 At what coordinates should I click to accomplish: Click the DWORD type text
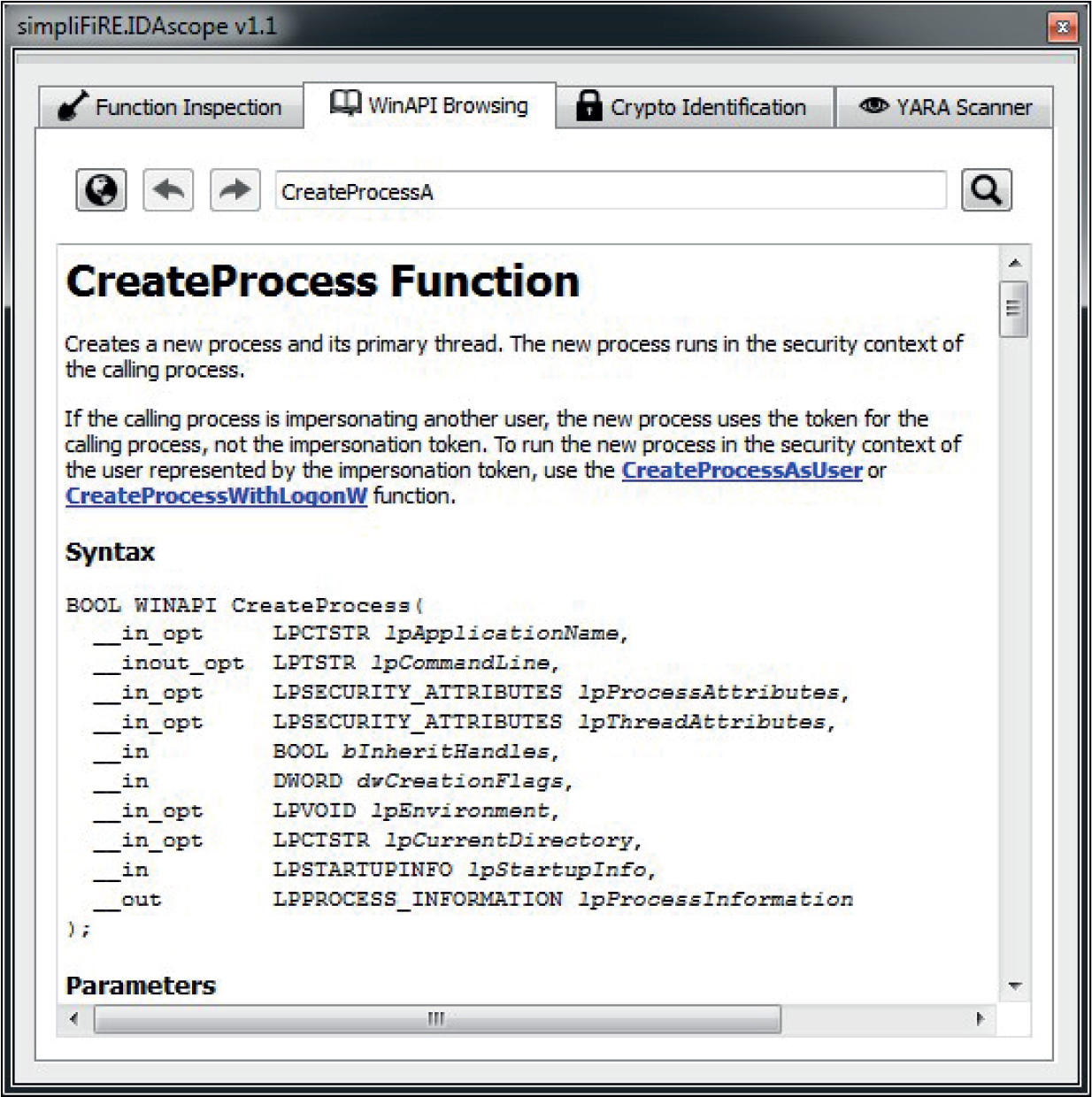click(x=307, y=781)
